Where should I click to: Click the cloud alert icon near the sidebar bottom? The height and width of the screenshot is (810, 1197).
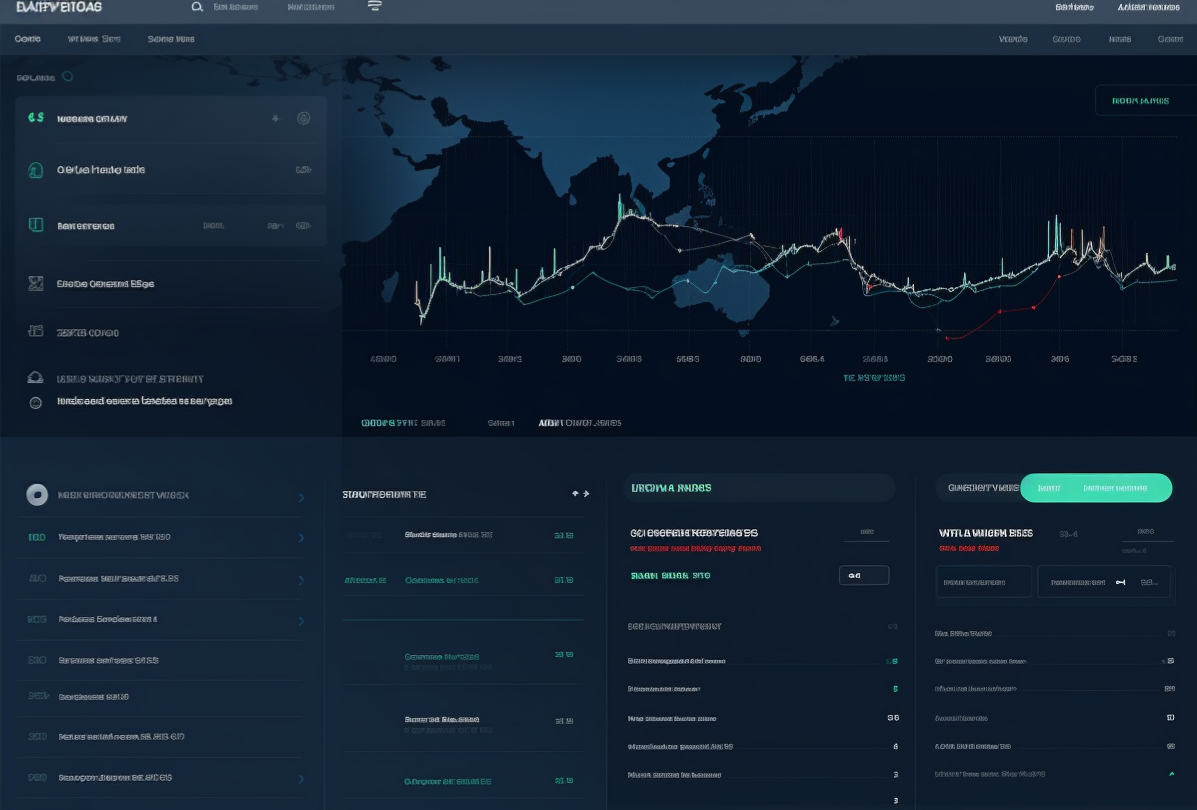click(x=33, y=378)
